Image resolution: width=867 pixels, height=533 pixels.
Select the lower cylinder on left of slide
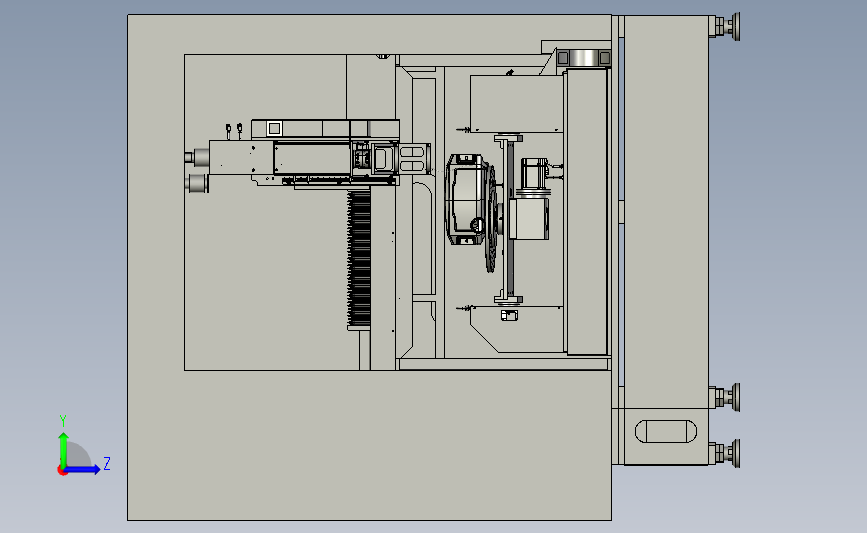click(x=197, y=183)
